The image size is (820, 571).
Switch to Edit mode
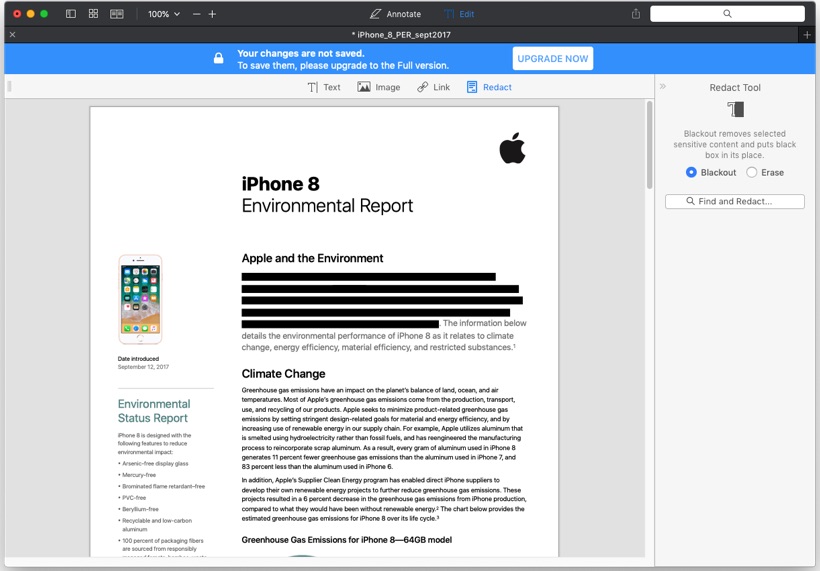point(459,14)
